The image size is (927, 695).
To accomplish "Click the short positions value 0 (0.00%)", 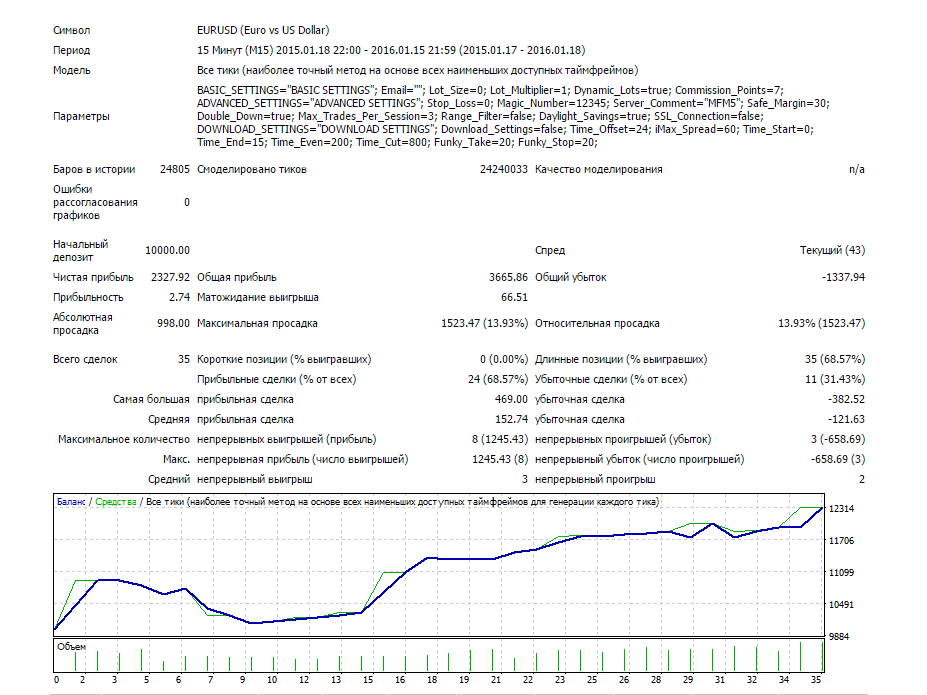I will tap(504, 359).
